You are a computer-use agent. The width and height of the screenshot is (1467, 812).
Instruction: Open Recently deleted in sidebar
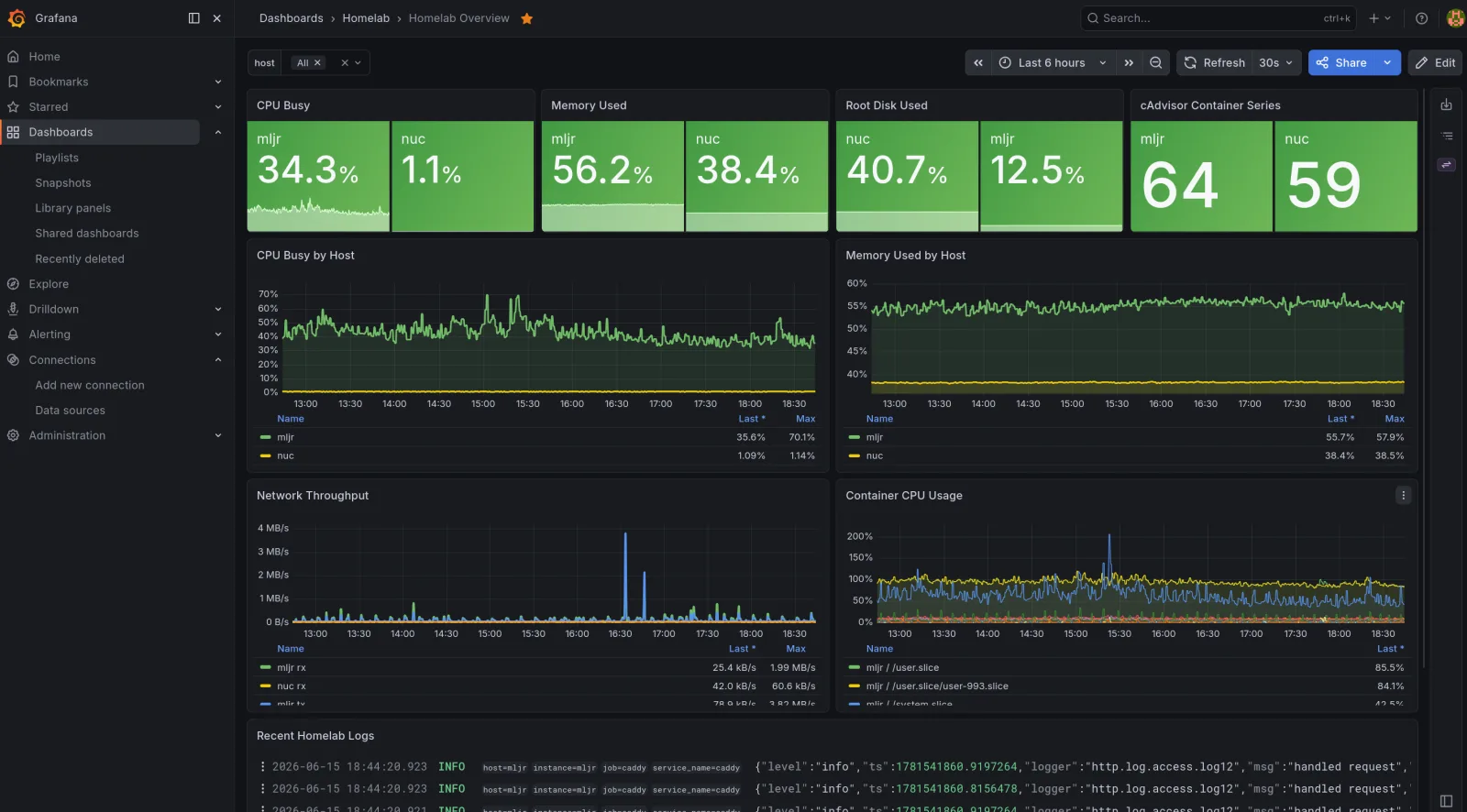click(x=80, y=259)
